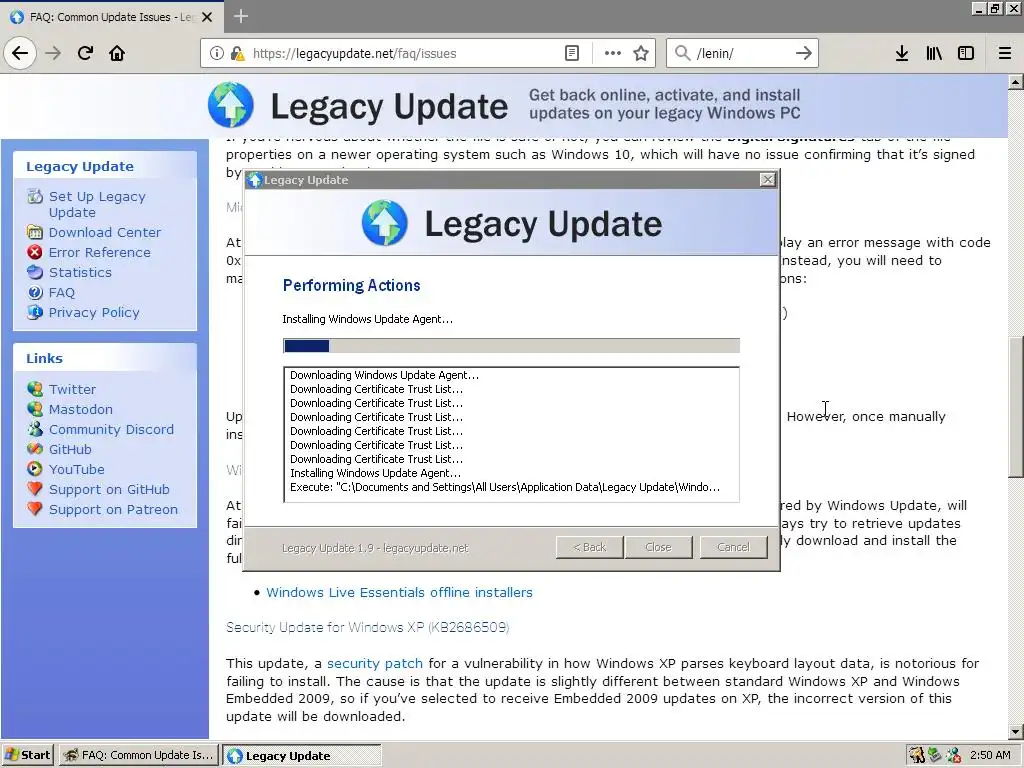The height and width of the screenshot is (768, 1024).
Task: Open Windows Live Essentials offline installers link
Action: [399, 592]
